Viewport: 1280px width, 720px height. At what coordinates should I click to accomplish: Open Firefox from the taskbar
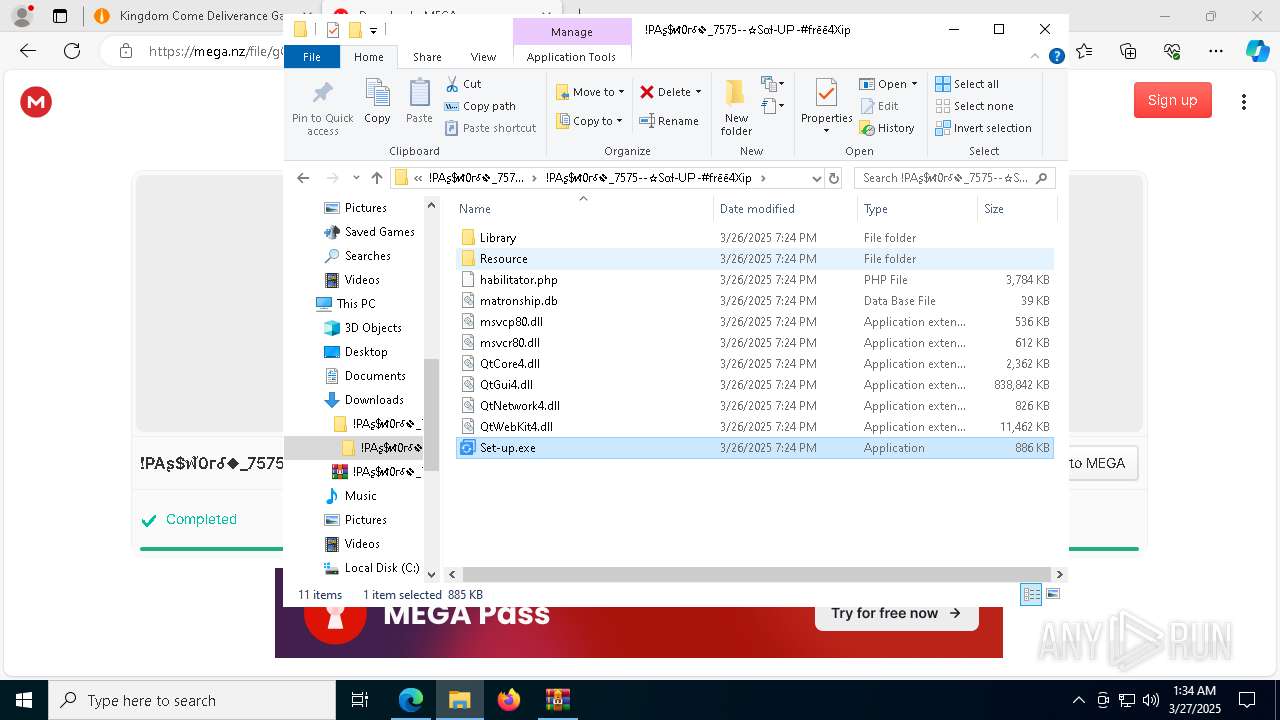(508, 700)
